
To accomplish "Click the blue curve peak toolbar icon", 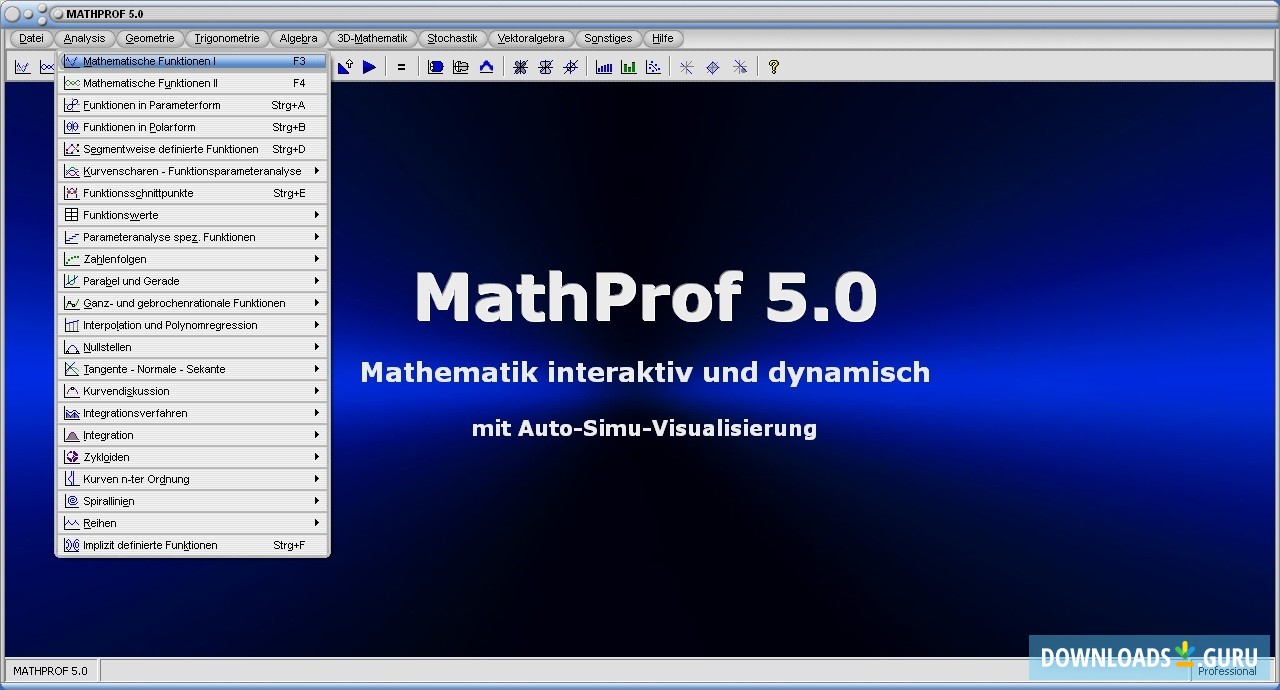I will pyautogui.click(x=486, y=66).
